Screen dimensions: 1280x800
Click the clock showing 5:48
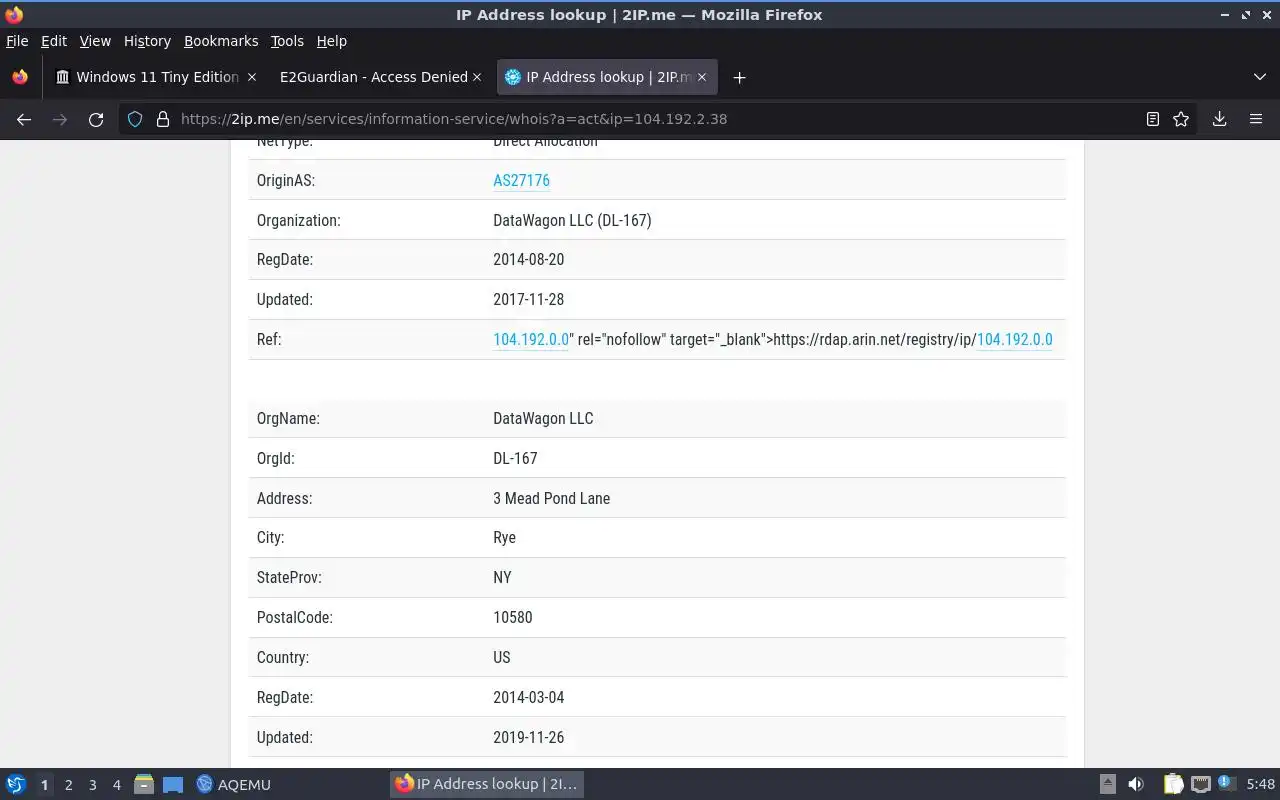[1261, 785]
